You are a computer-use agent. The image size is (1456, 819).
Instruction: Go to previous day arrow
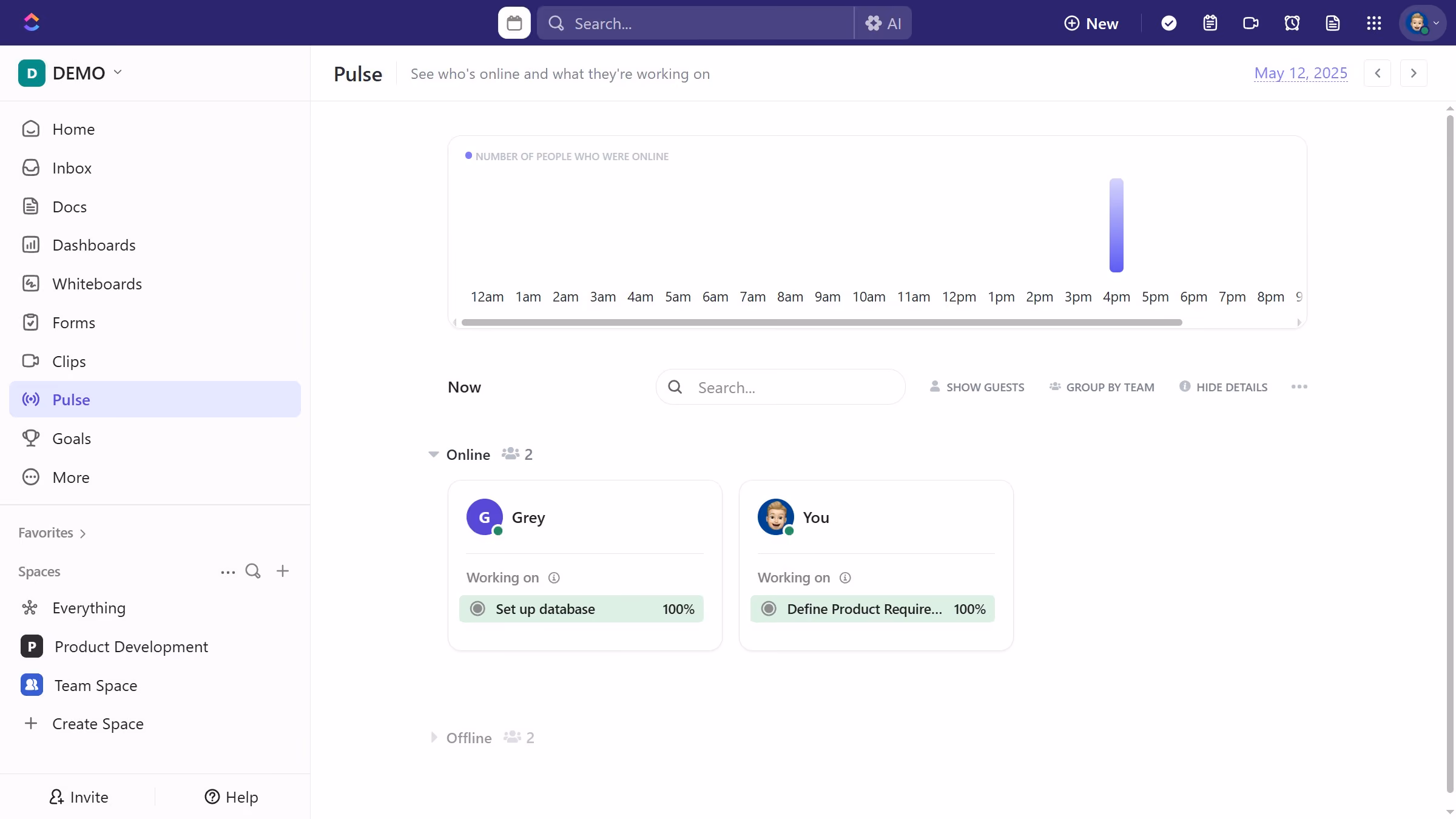(1377, 73)
